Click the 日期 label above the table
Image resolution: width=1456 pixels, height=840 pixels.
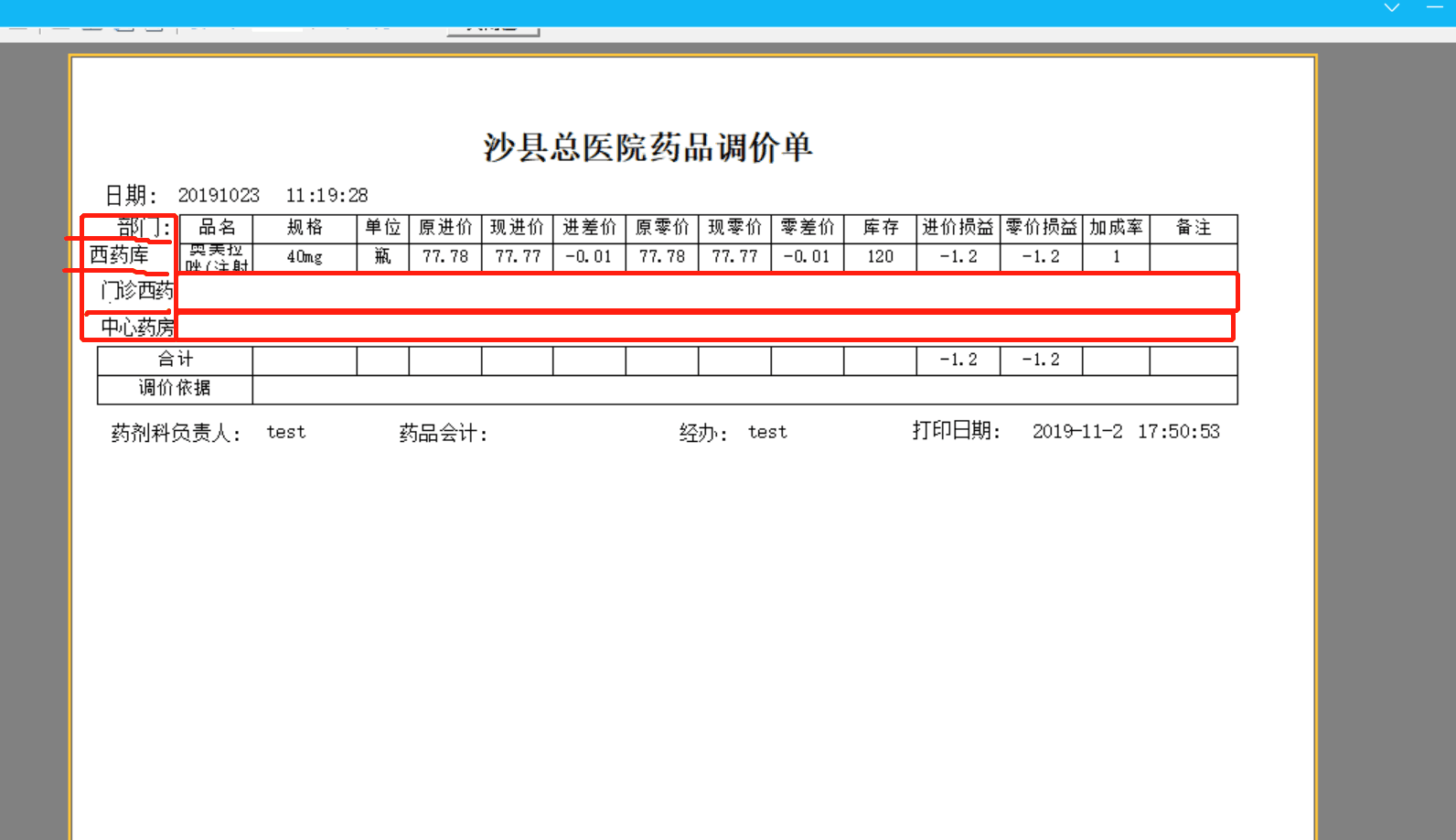click(131, 196)
